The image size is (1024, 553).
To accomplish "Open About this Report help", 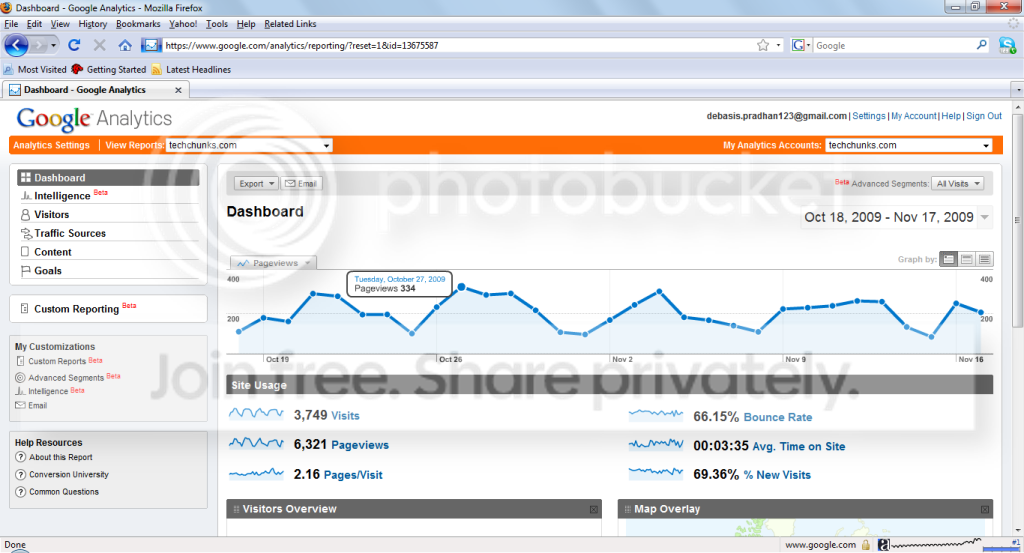I will coord(61,458).
